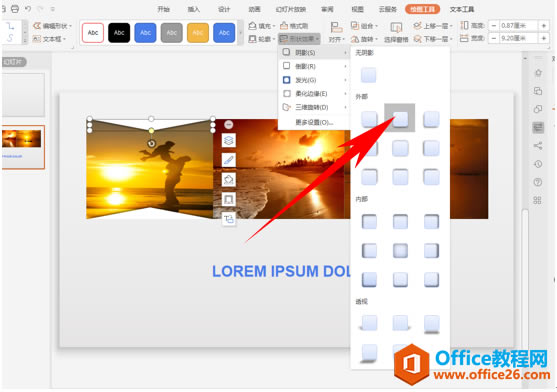Select the sunset slide thumbnail in panel
Screen dimensions: 557x392
point(23,146)
